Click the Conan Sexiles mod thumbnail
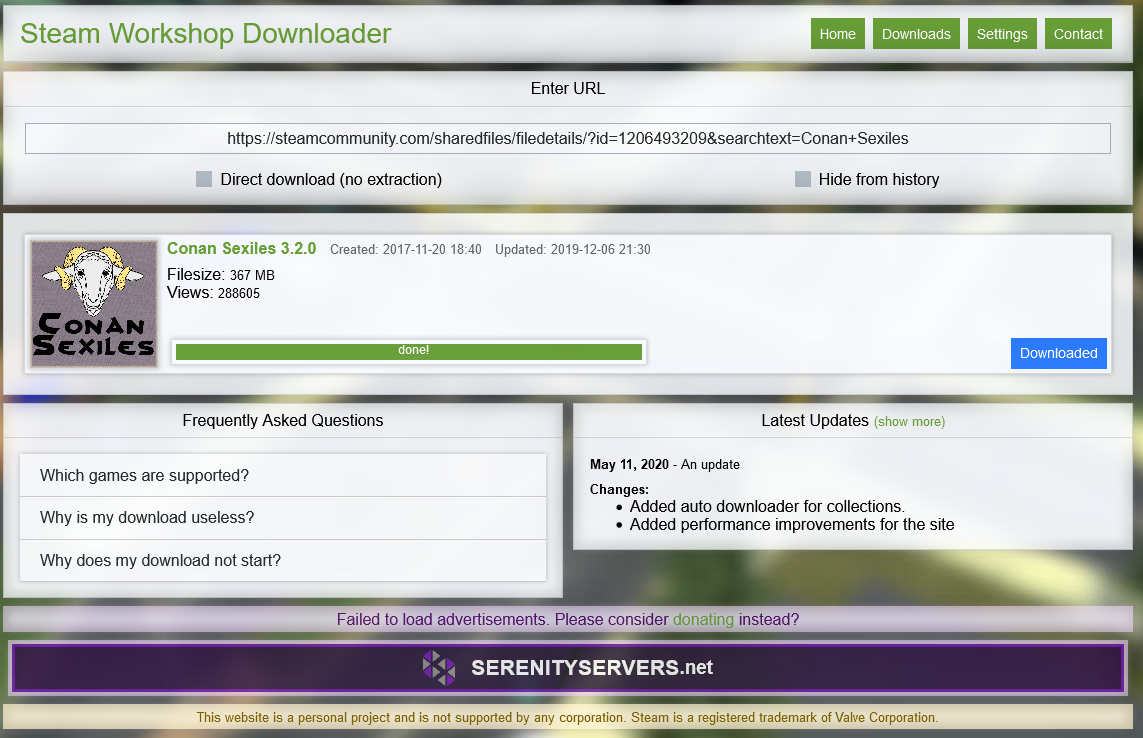Viewport: 1143px width, 738px height. click(94, 303)
